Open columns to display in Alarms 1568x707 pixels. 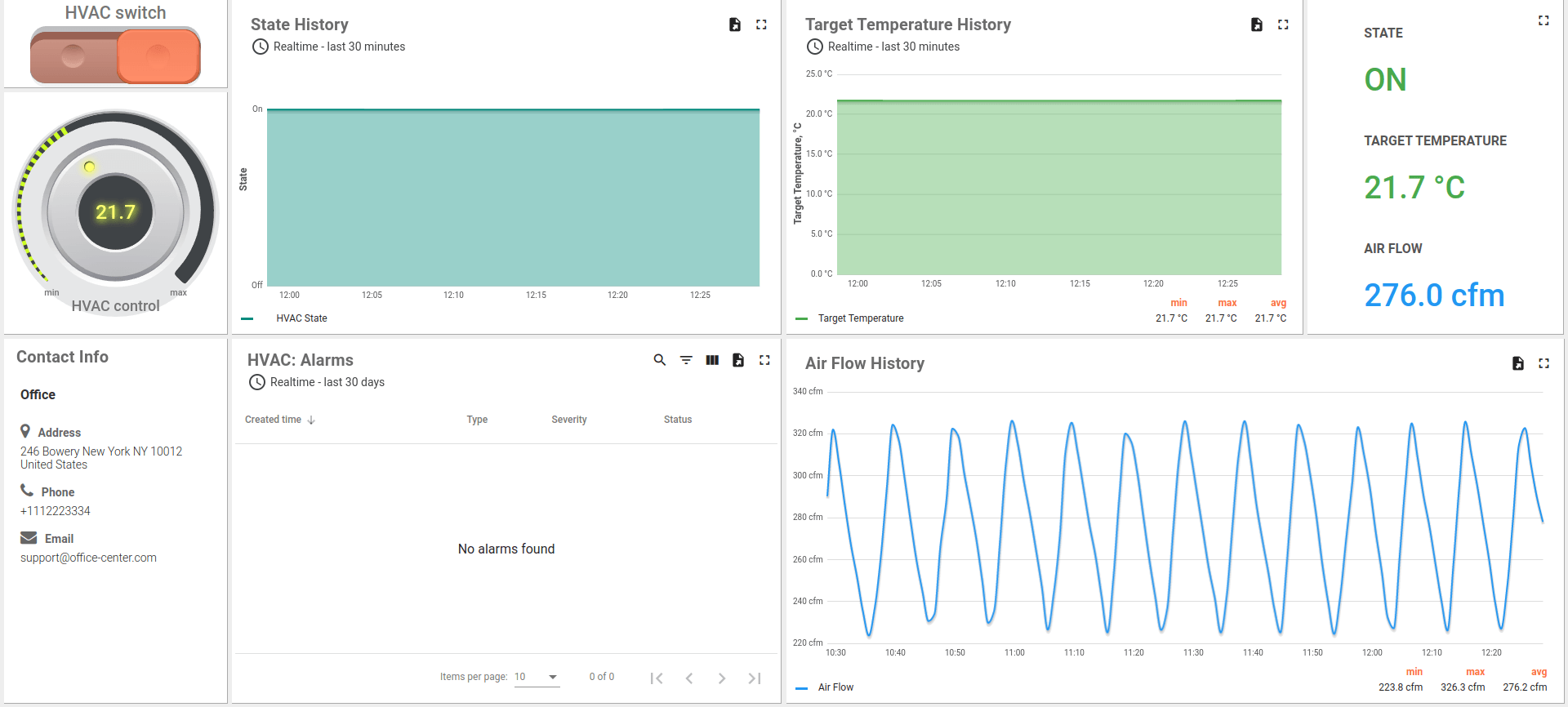tap(712, 360)
